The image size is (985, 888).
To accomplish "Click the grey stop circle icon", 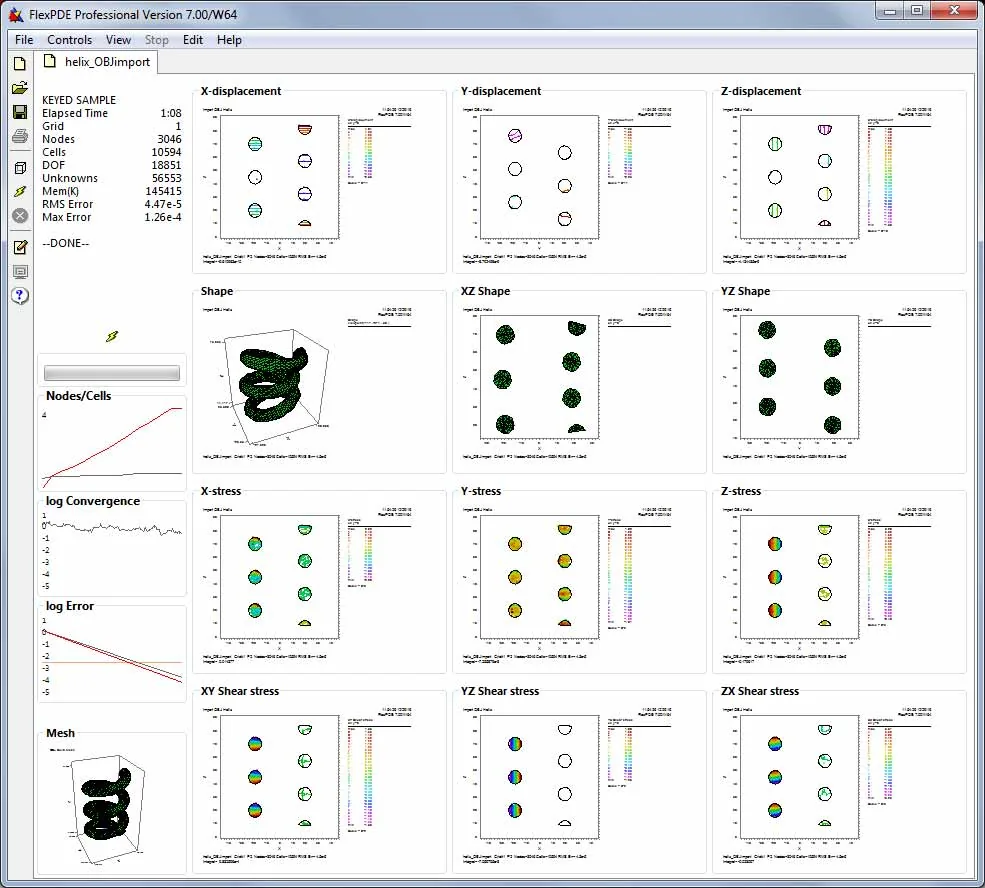I will tap(20, 215).
